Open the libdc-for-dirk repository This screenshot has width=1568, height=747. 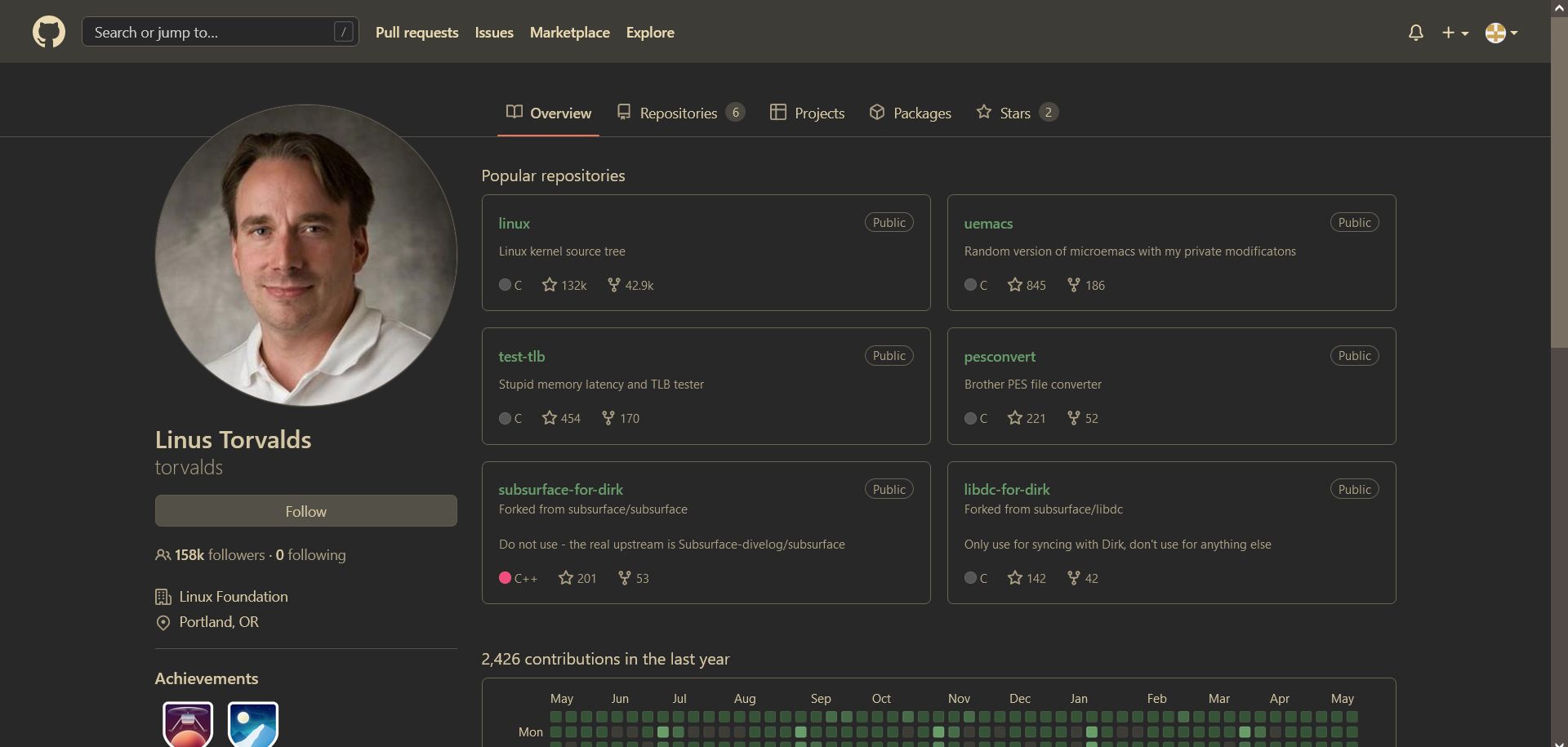1007,490
